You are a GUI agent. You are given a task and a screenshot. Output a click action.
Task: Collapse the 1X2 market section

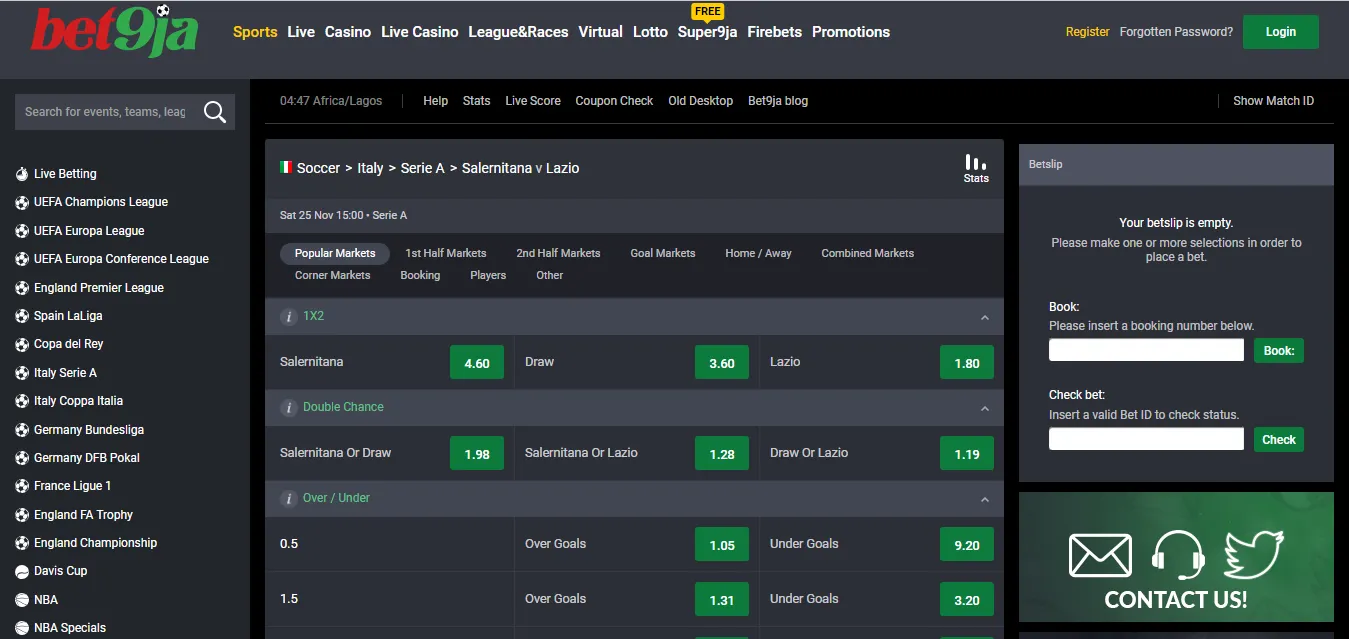(x=983, y=315)
